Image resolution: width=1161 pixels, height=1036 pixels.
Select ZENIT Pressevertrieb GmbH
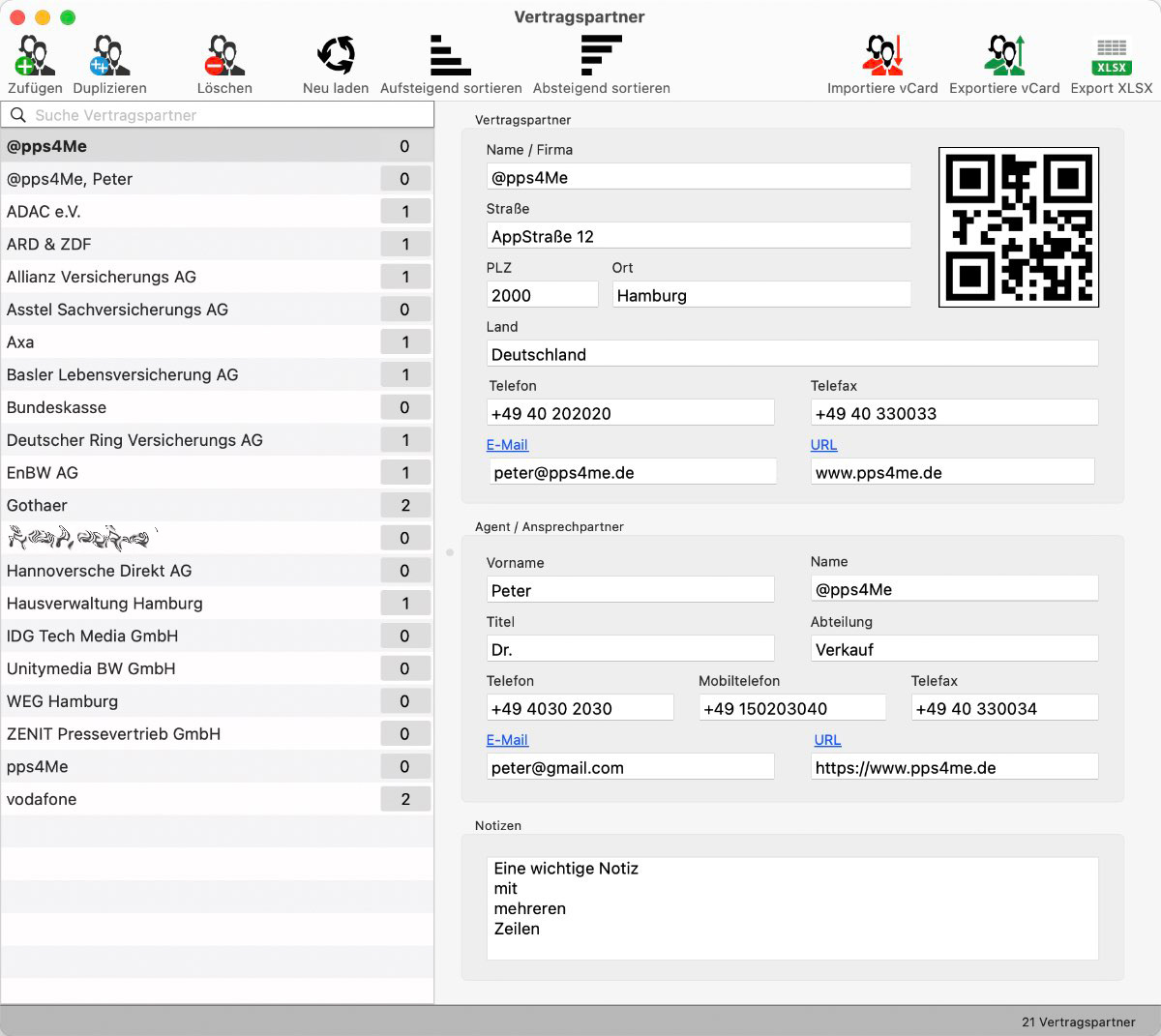coord(217,734)
